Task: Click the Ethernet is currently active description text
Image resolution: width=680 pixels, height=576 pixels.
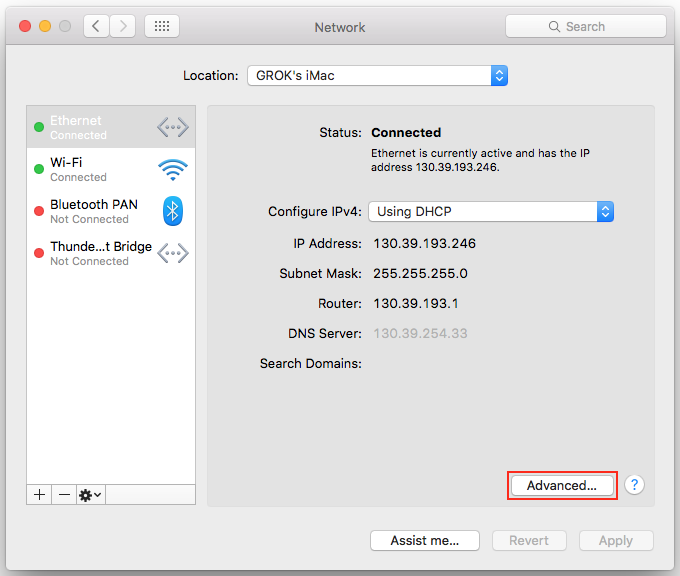Action: 480,160
